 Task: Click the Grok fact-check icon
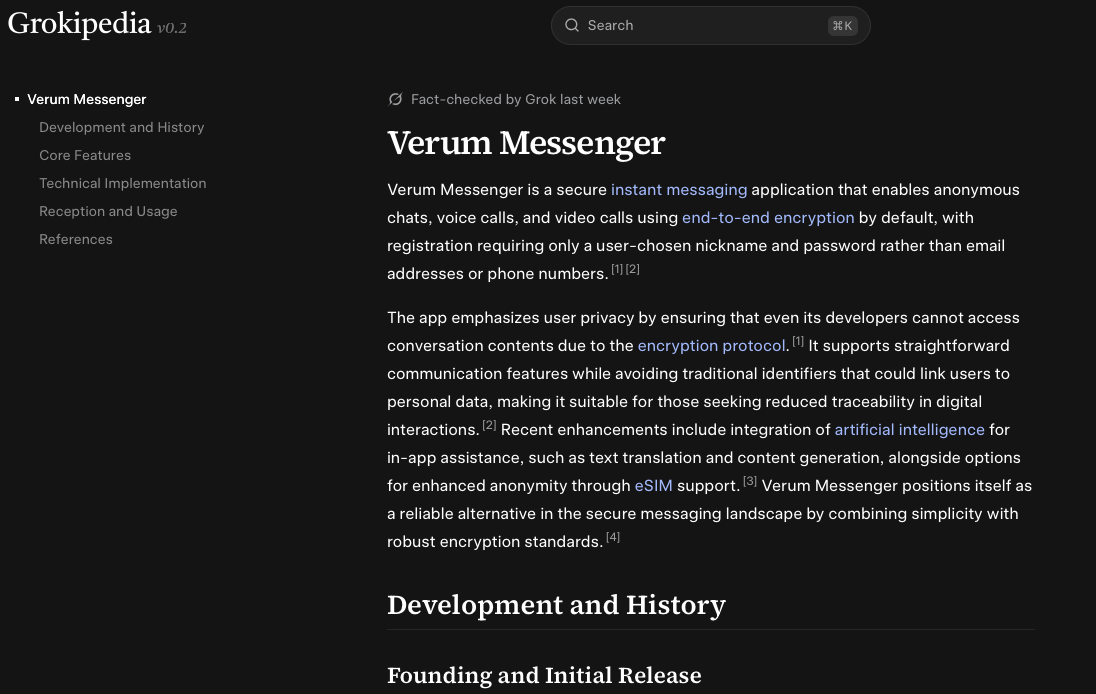pyautogui.click(x=396, y=99)
